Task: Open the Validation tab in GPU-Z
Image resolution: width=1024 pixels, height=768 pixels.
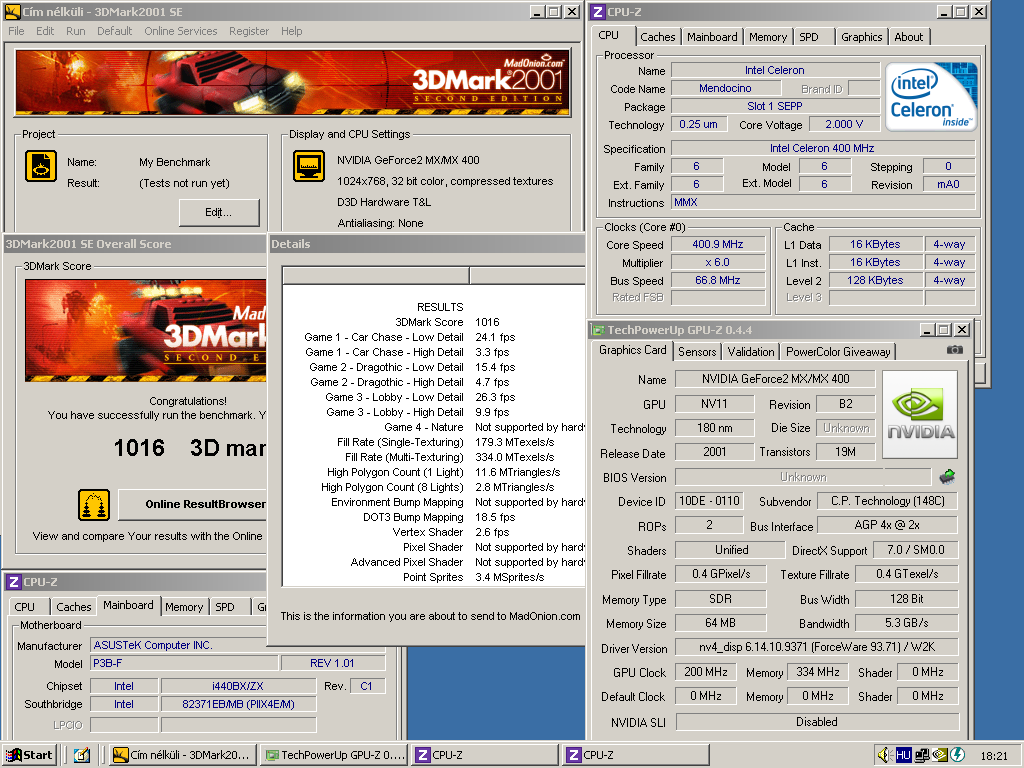Action: (x=750, y=351)
